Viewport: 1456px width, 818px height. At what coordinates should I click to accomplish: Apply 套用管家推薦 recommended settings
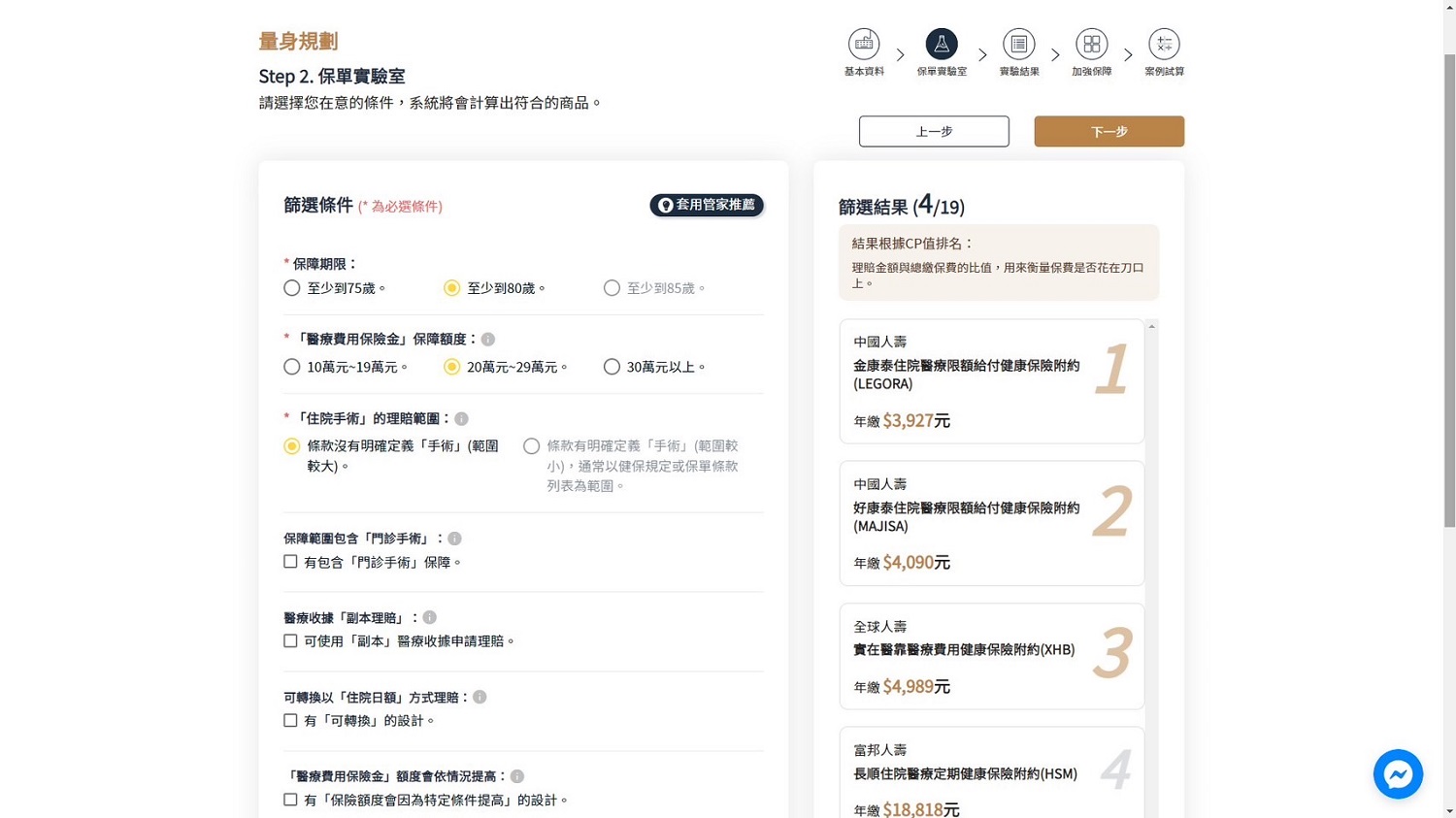707,205
